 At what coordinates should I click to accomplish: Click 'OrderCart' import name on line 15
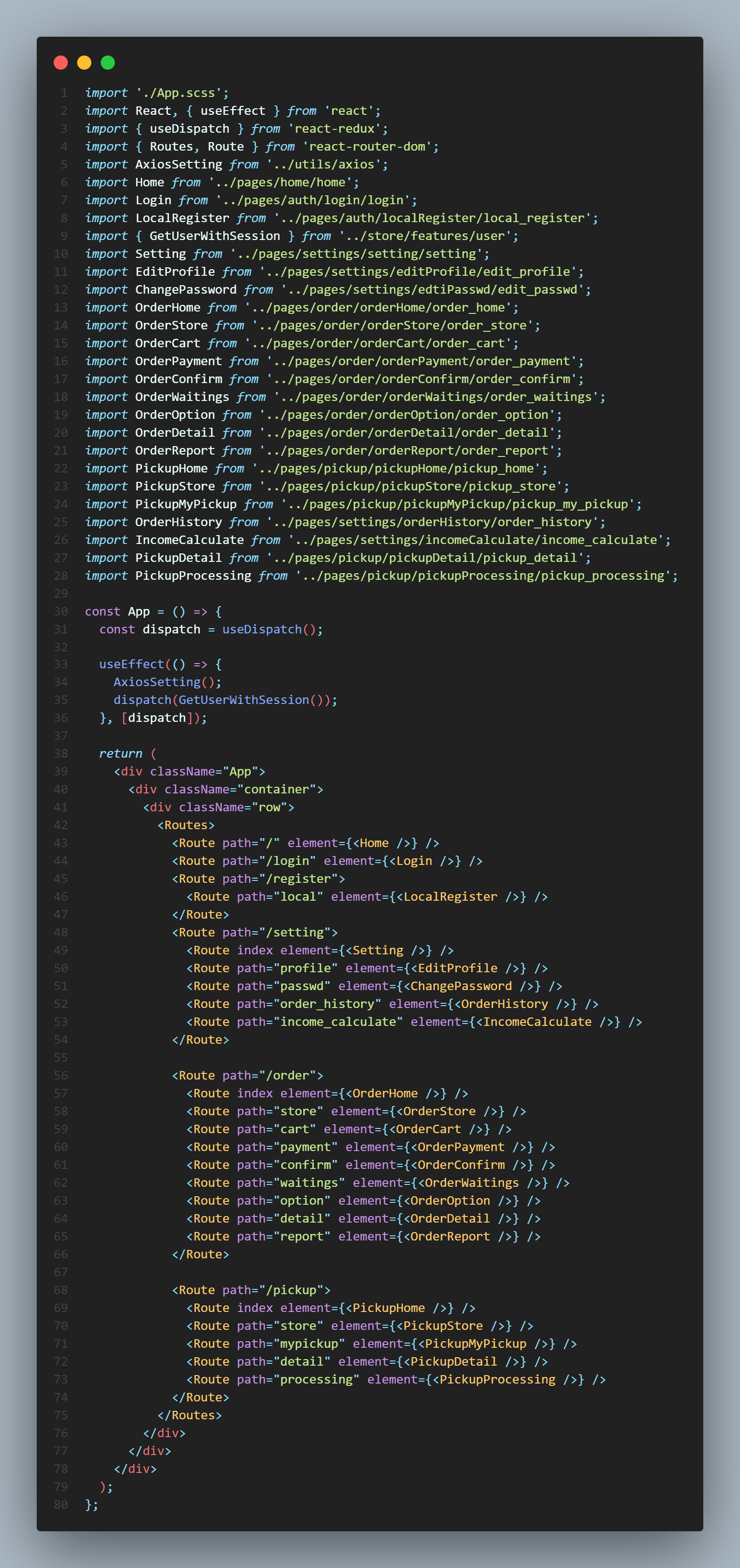coord(168,344)
